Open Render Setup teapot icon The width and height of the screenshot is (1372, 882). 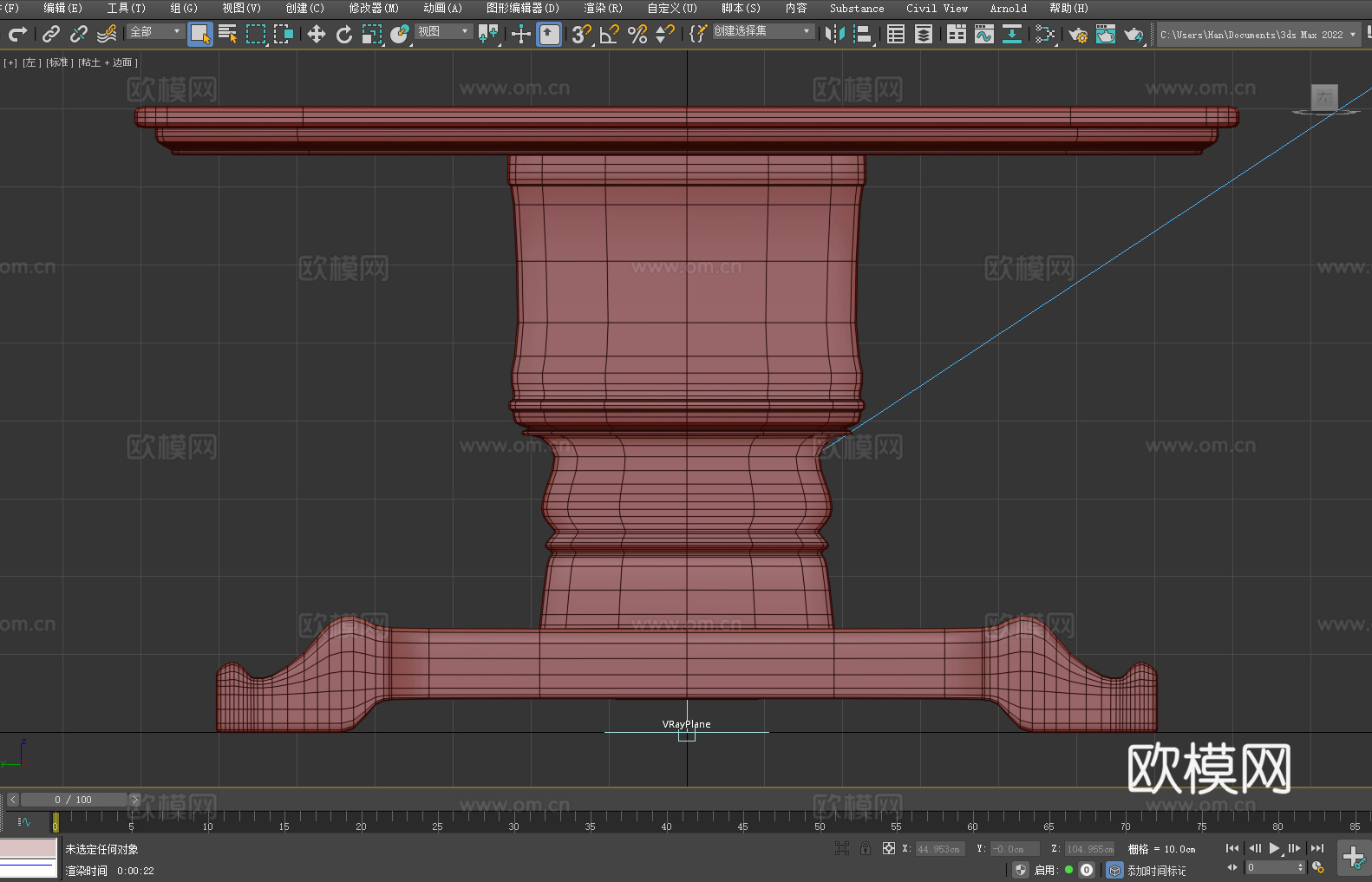pos(1078,34)
